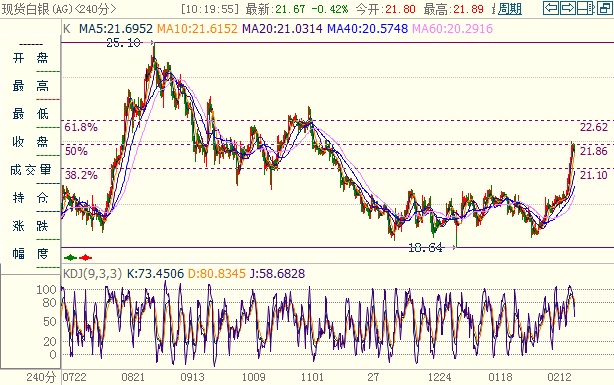Image resolution: width=614 pixels, height=385 pixels.
Task: Click the MA20:21.0314 indicator label
Action: (x=282, y=29)
